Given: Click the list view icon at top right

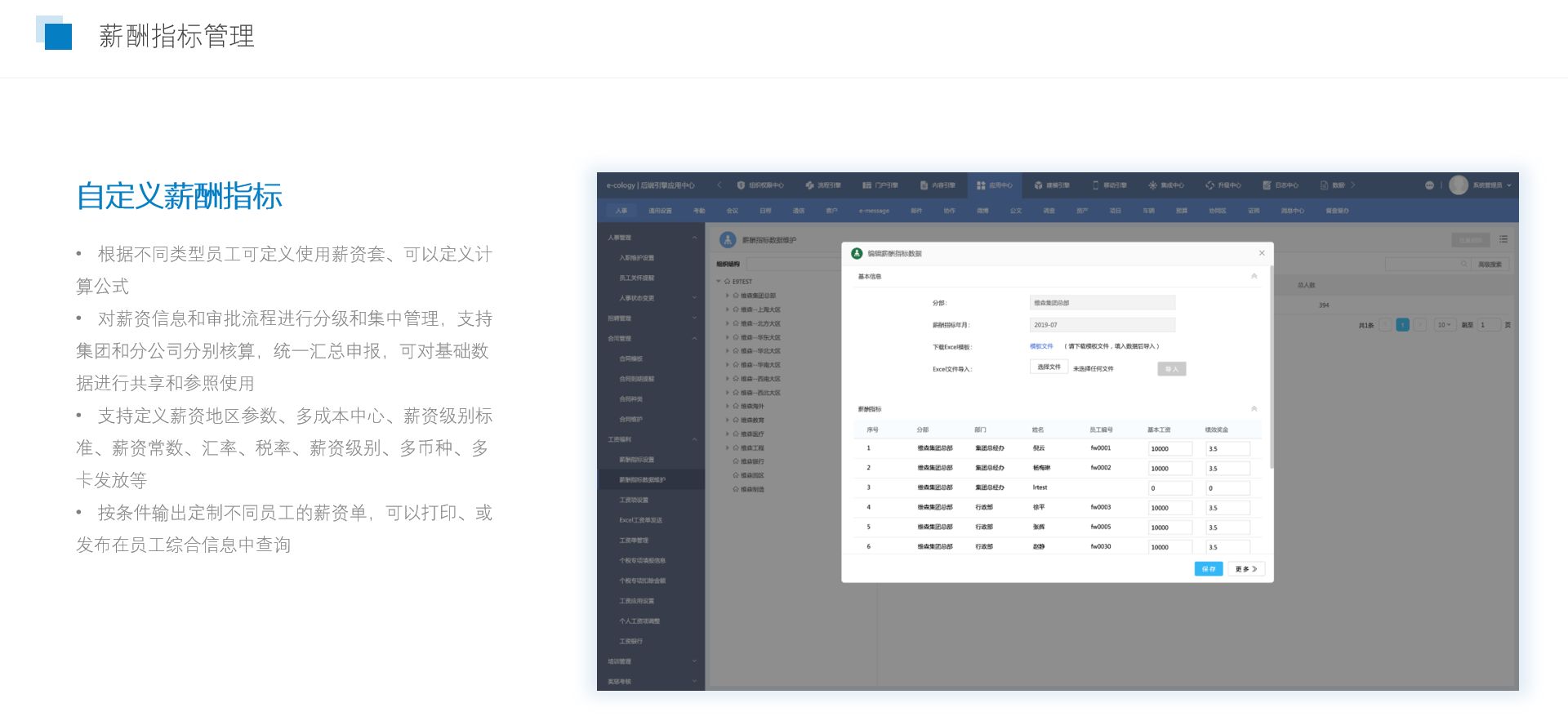Looking at the screenshot, I should [x=1503, y=239].
